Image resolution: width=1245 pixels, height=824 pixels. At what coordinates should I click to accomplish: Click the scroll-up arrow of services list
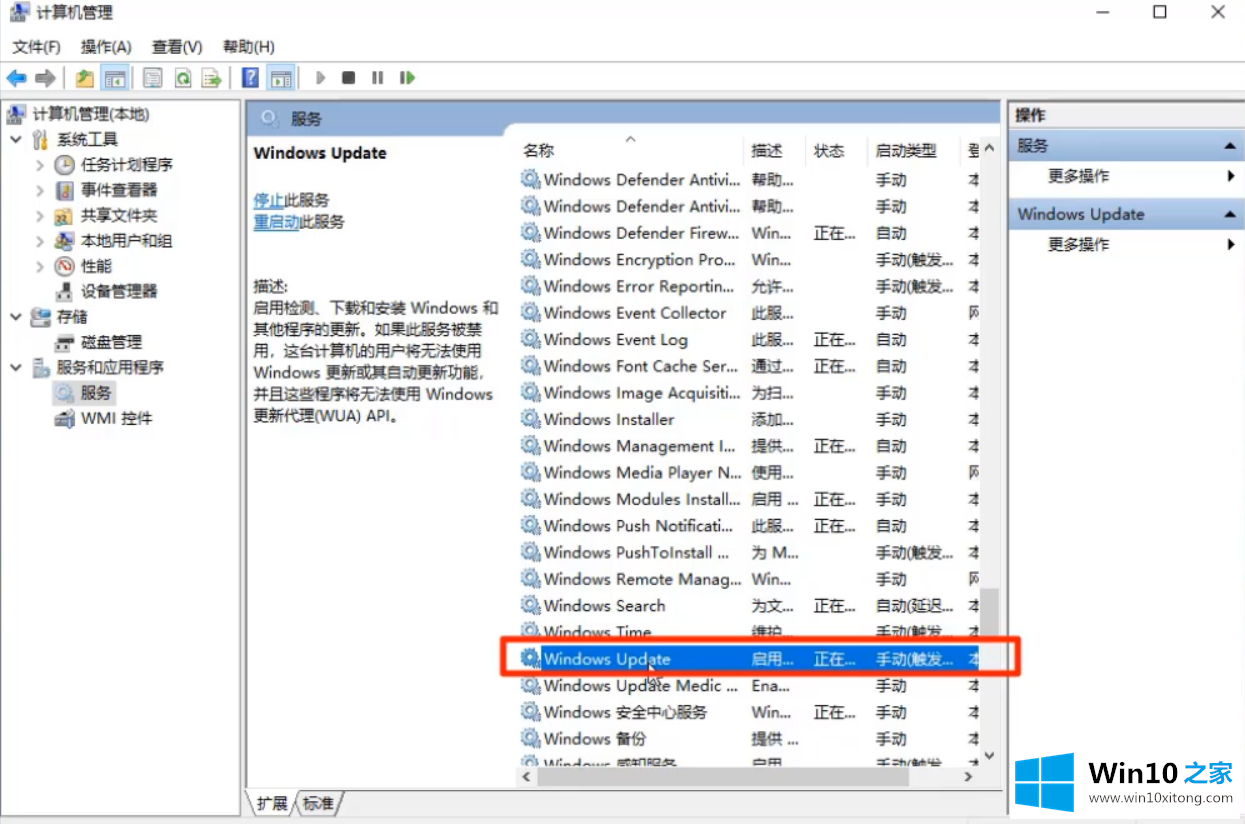pyautogui.click(x=989, y=149)
